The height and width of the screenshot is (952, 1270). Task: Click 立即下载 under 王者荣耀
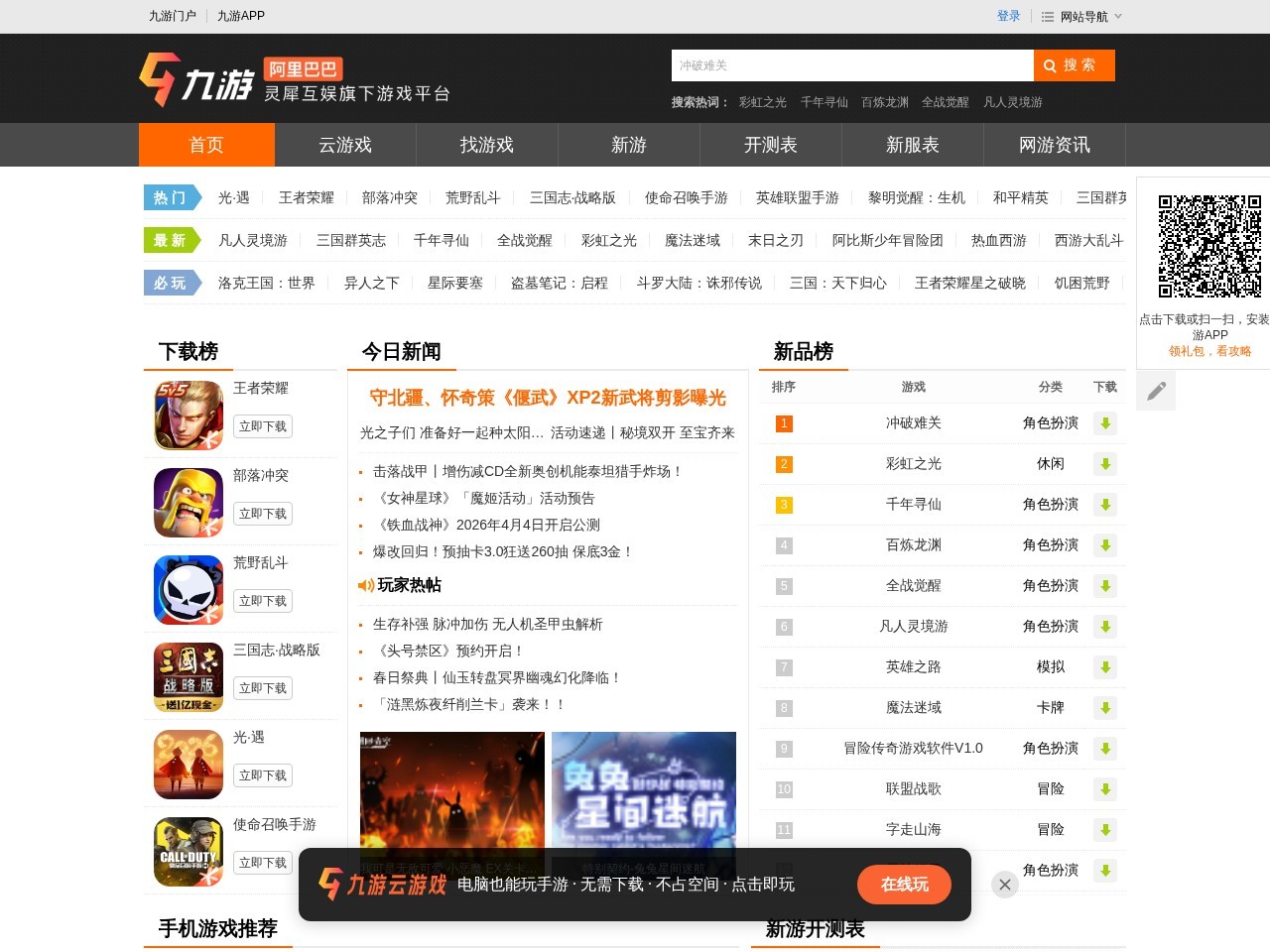point(262,425)
